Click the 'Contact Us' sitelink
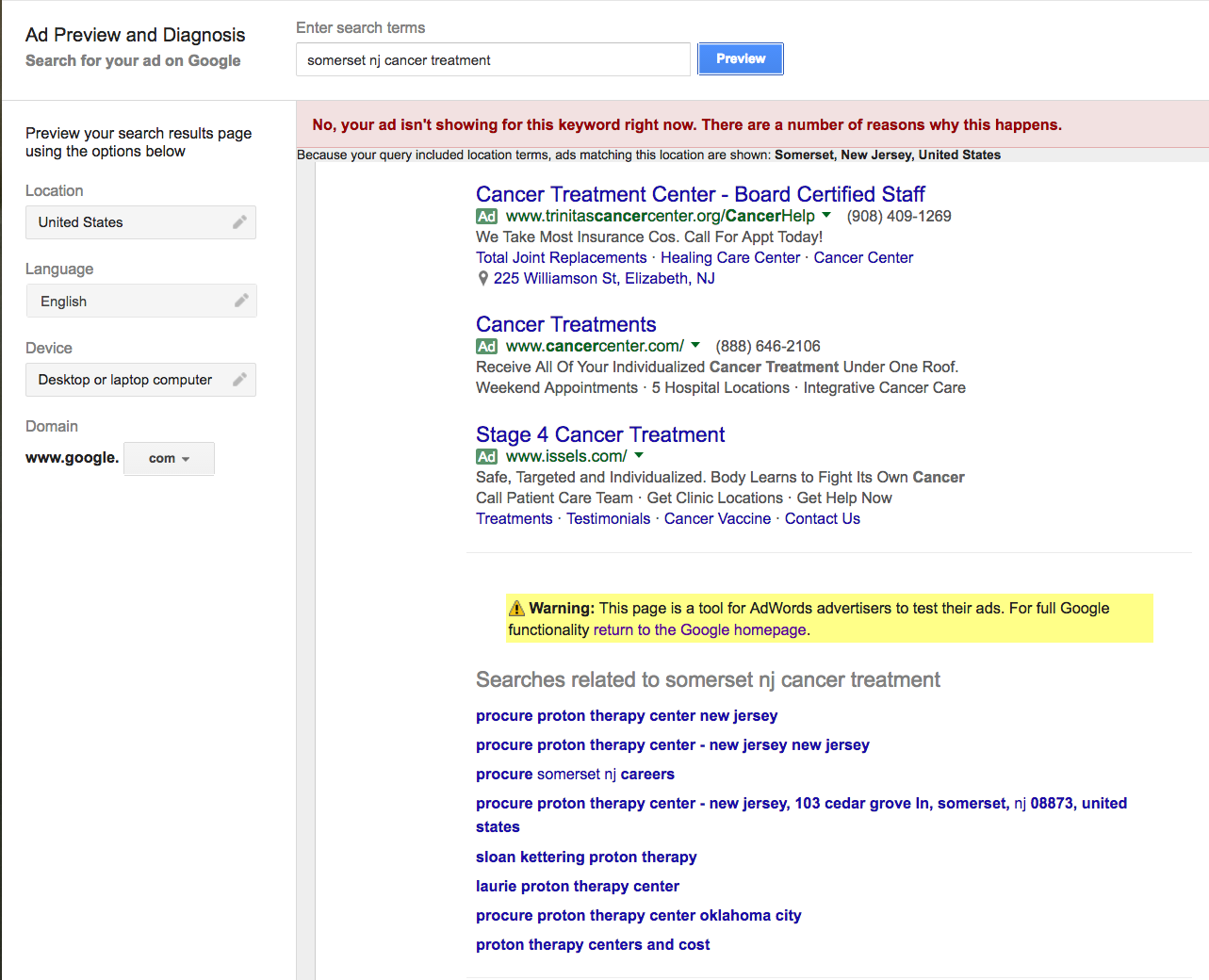 coord(823,518)
